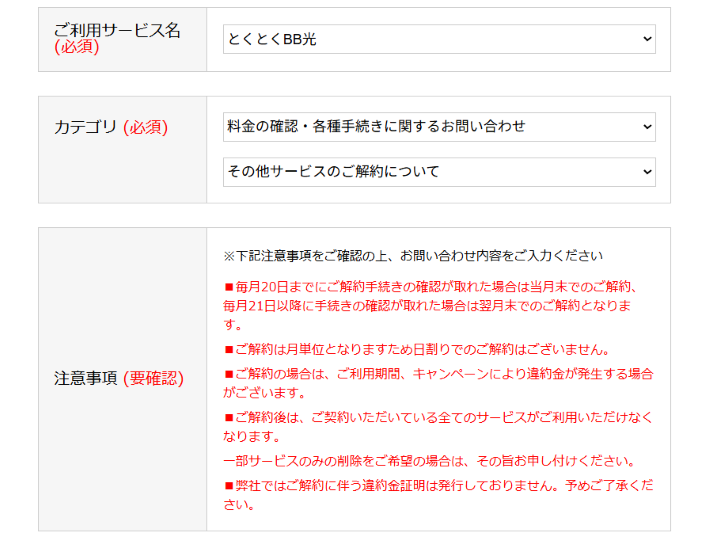This screenshot has width=710, height=541.
Task: Click the notice about ご解約は月単位となります
Action: (x=417, y=349)
